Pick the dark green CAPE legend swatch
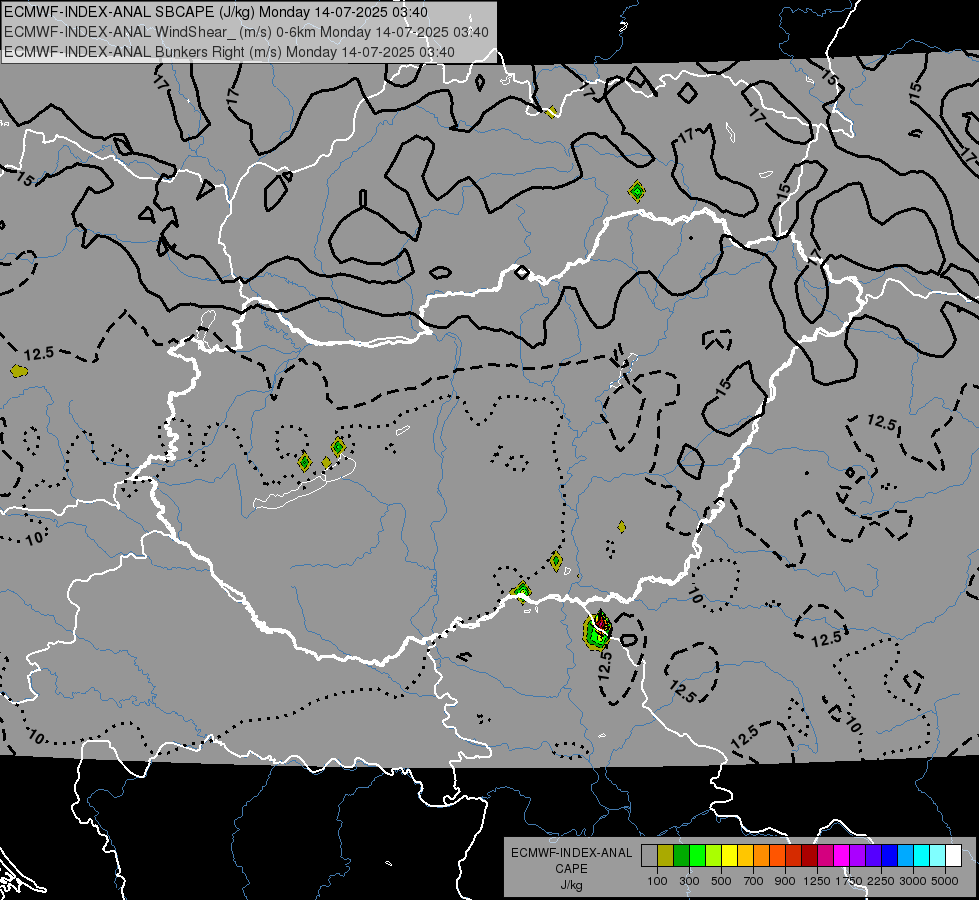 [x=682, y=855]
